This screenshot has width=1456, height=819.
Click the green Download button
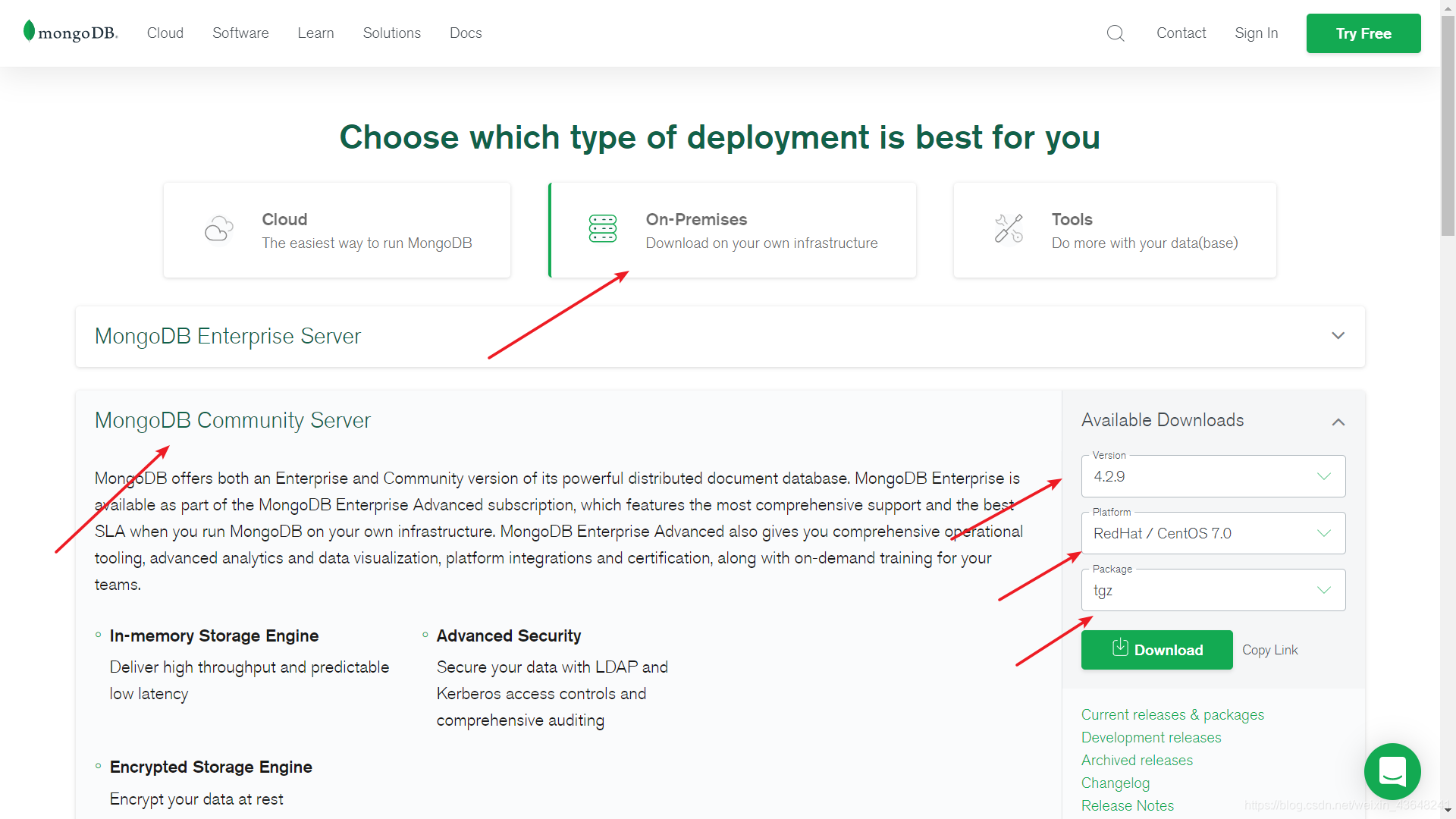point(1156,650)
